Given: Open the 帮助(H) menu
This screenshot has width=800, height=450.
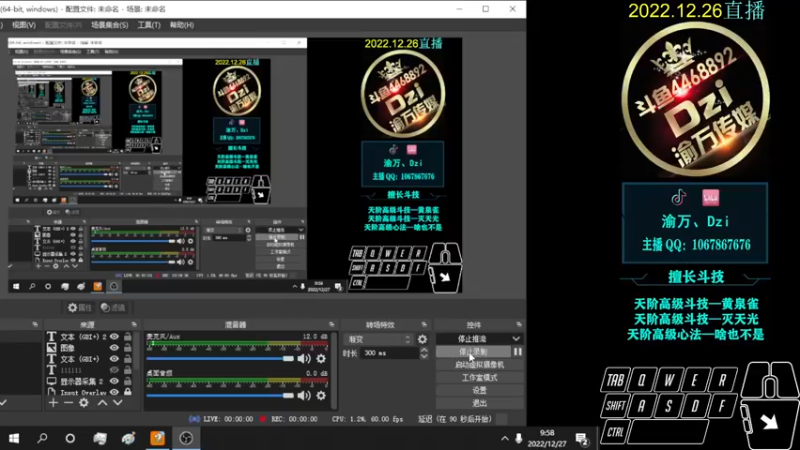Looking at the screenshot, I should [x=182, y=24].
